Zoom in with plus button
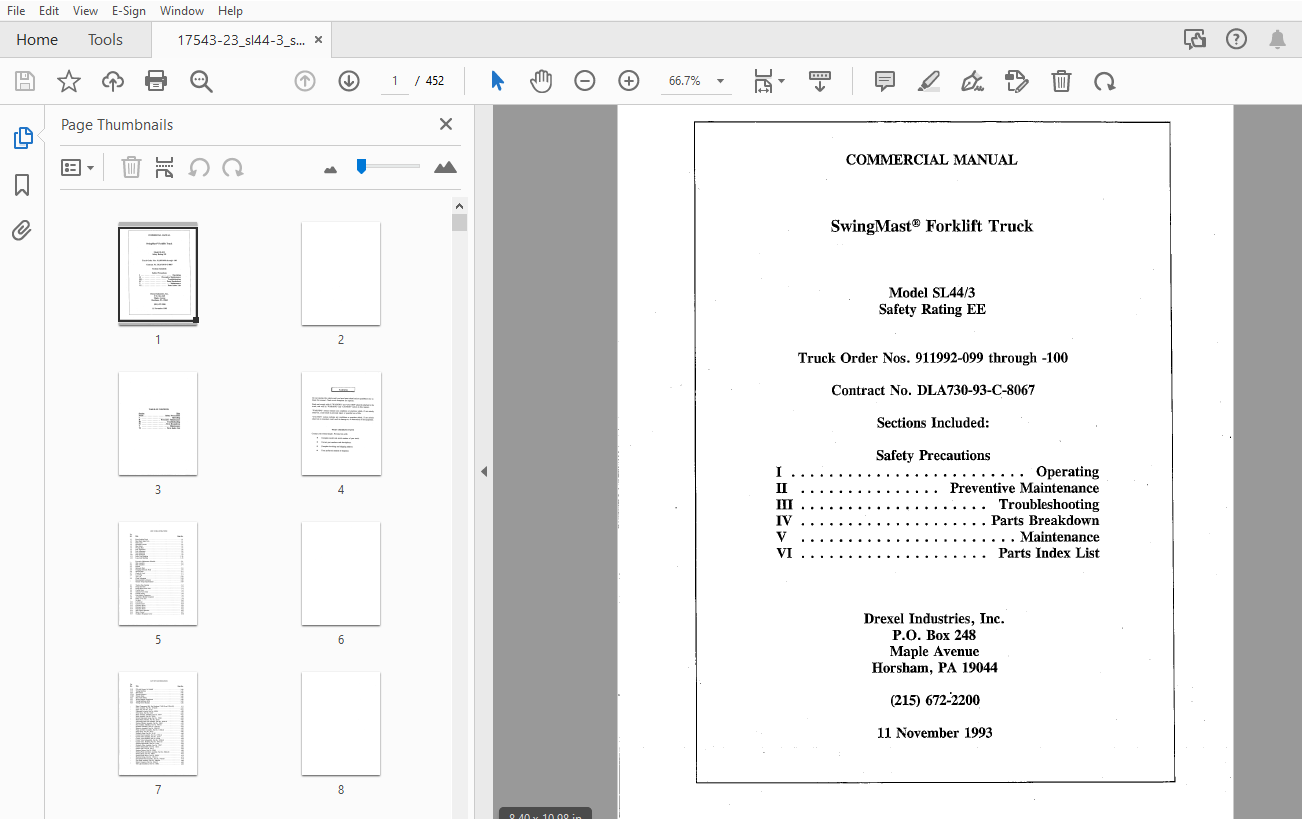Viewport: 1302px width, 819px height. click(629, 81)
